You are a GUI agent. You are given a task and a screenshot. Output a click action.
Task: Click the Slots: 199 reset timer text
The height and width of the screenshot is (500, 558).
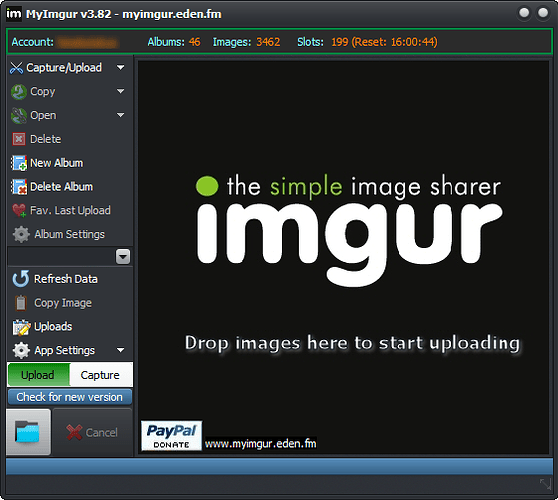point(367,42)
